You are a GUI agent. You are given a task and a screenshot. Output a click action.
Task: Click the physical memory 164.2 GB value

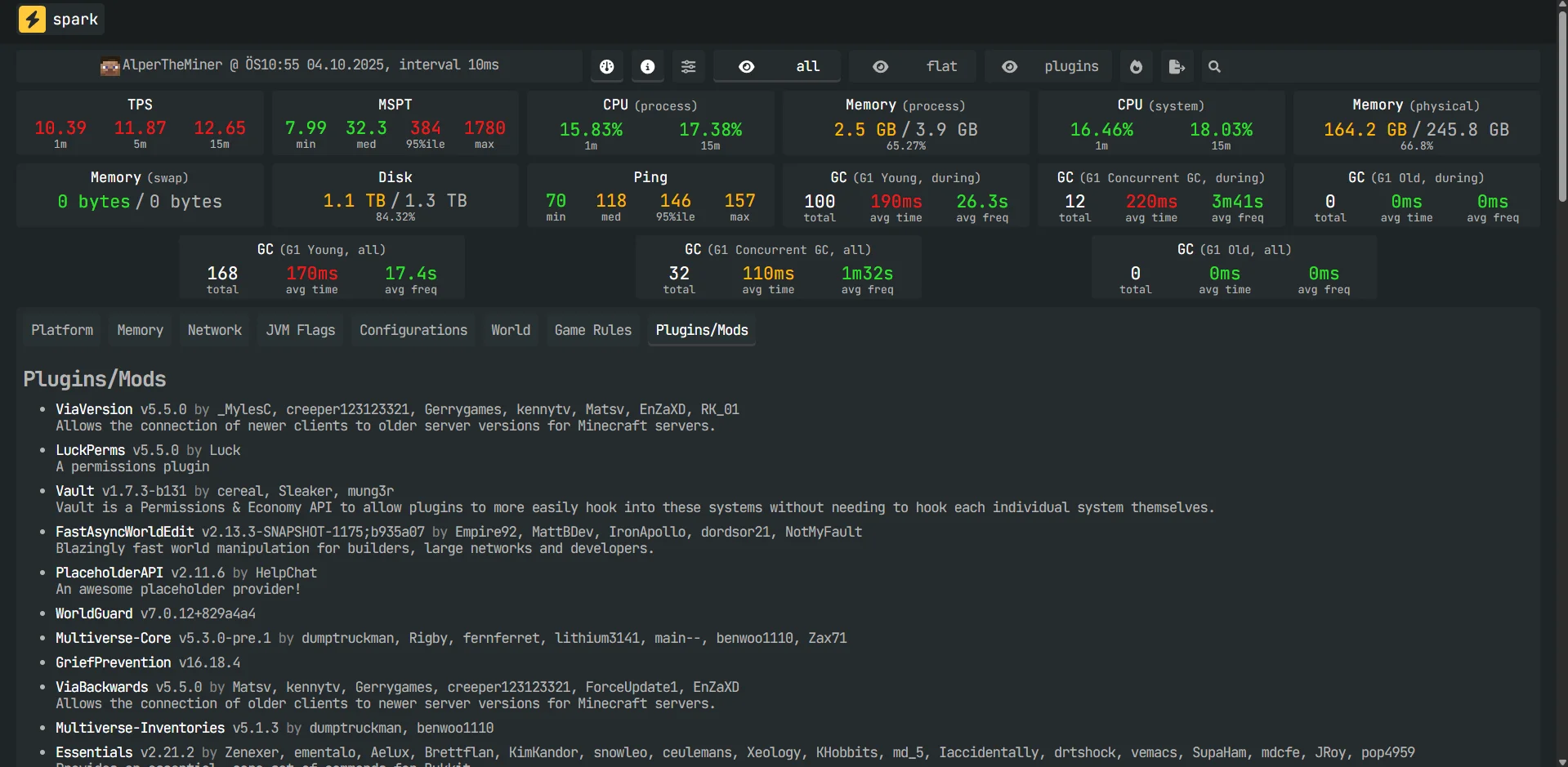1365,130
